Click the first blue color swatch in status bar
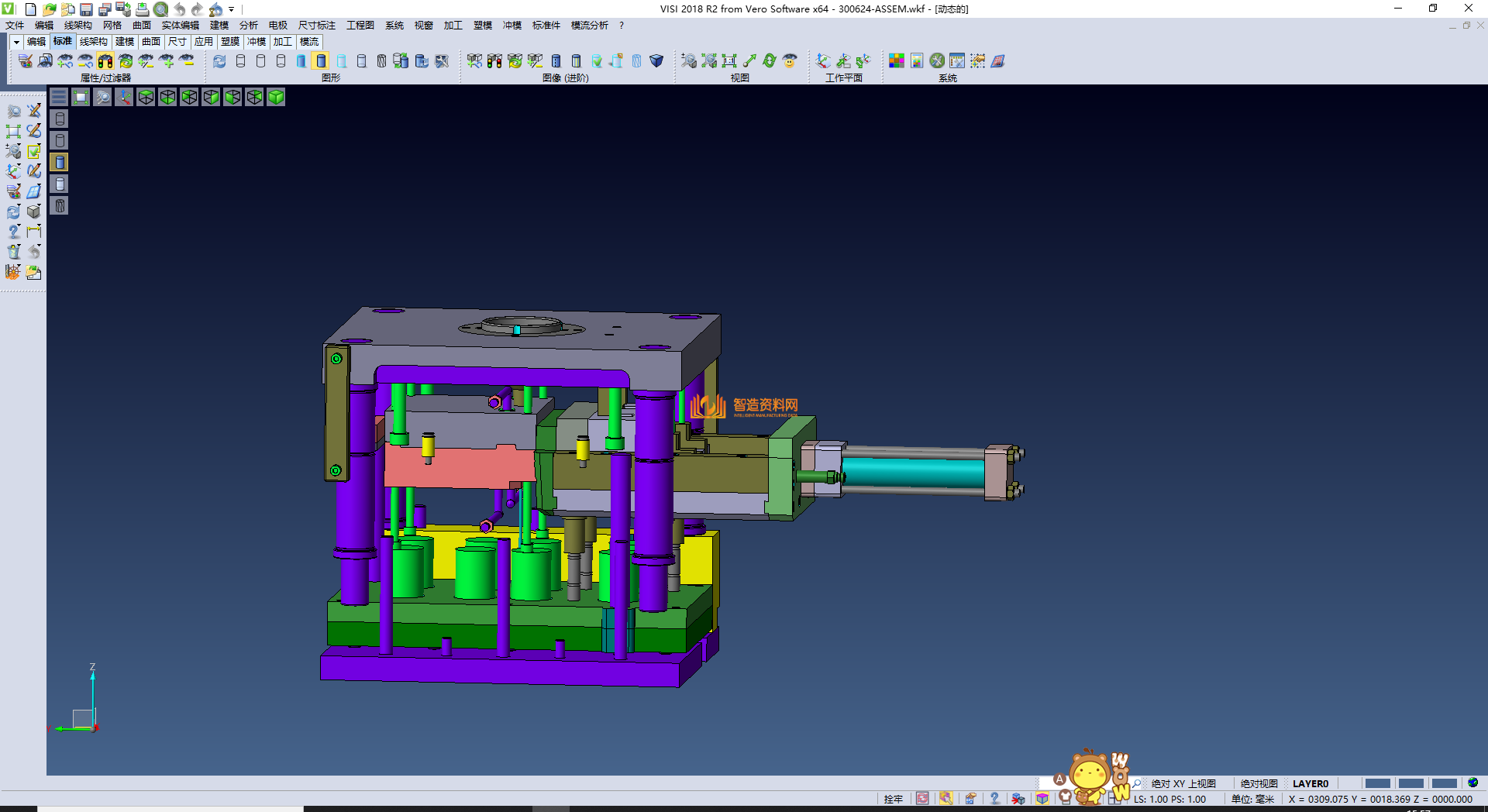This screenshot has width=1488, height=812. click(x=1377, y=783)
